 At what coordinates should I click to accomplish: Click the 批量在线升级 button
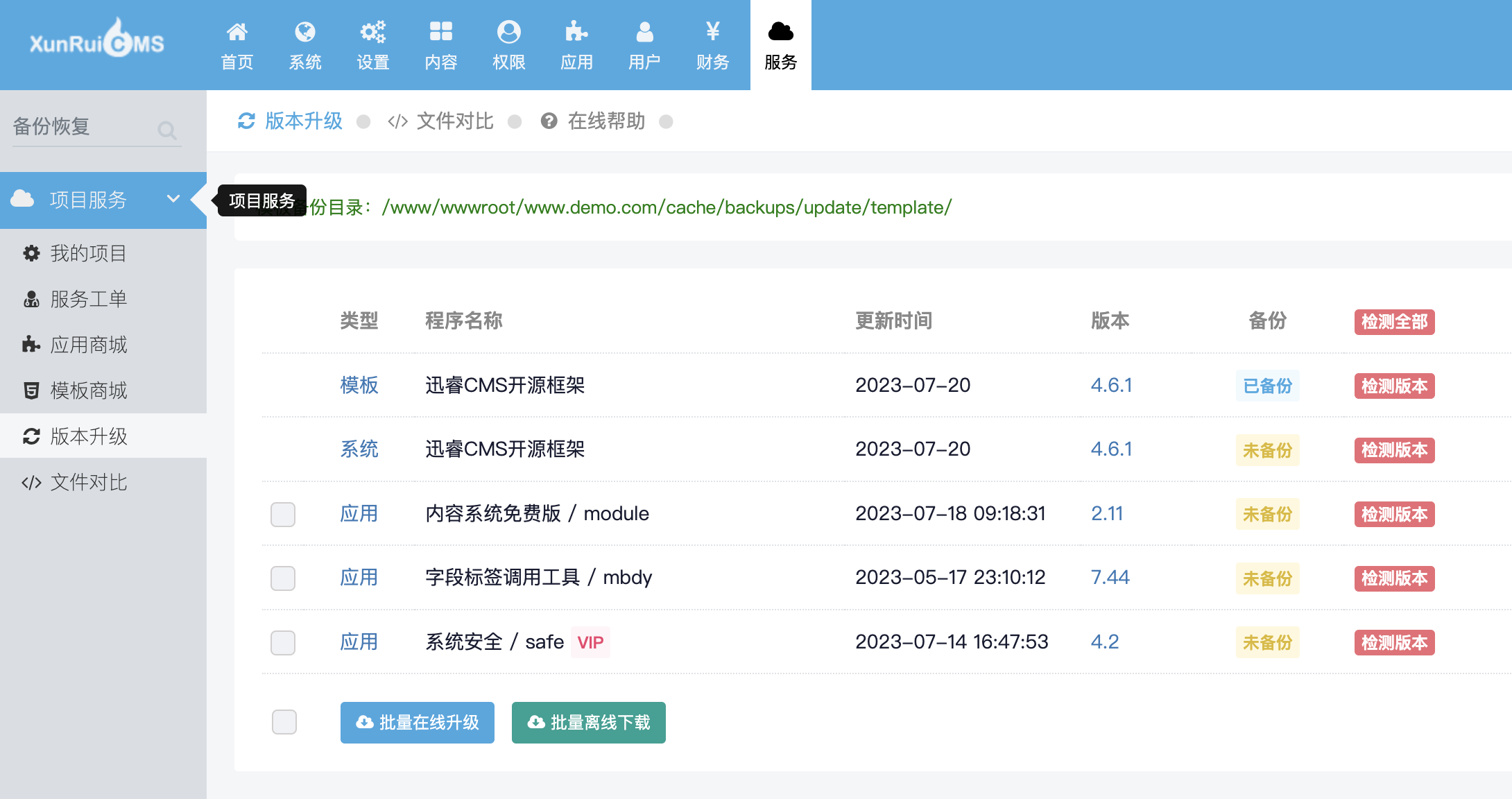pyautogui.click(x=418, y=723)
